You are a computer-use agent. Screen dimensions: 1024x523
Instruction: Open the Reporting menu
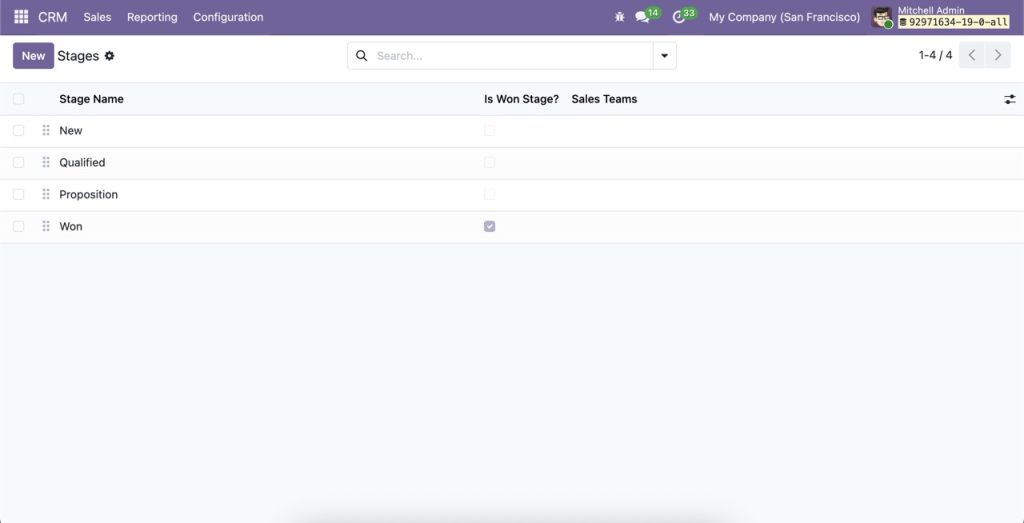(x=152, y=17)
